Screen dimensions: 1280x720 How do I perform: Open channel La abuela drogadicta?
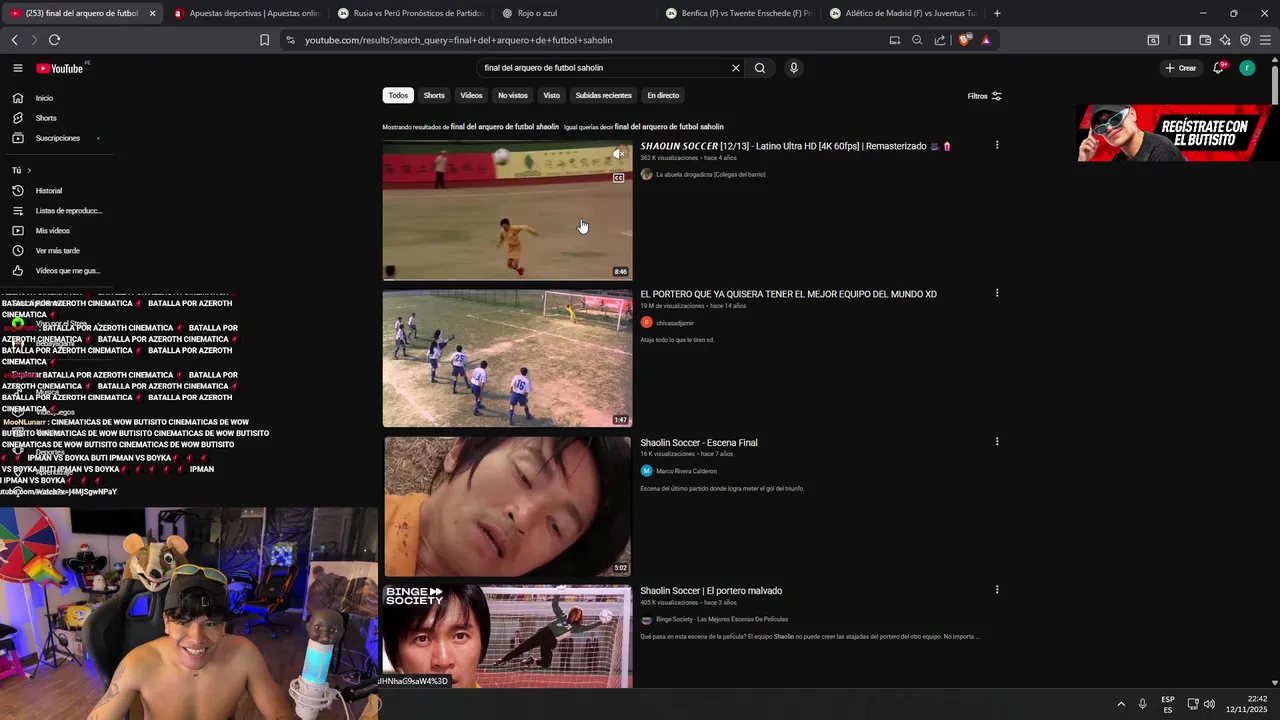tap(711, 174)
